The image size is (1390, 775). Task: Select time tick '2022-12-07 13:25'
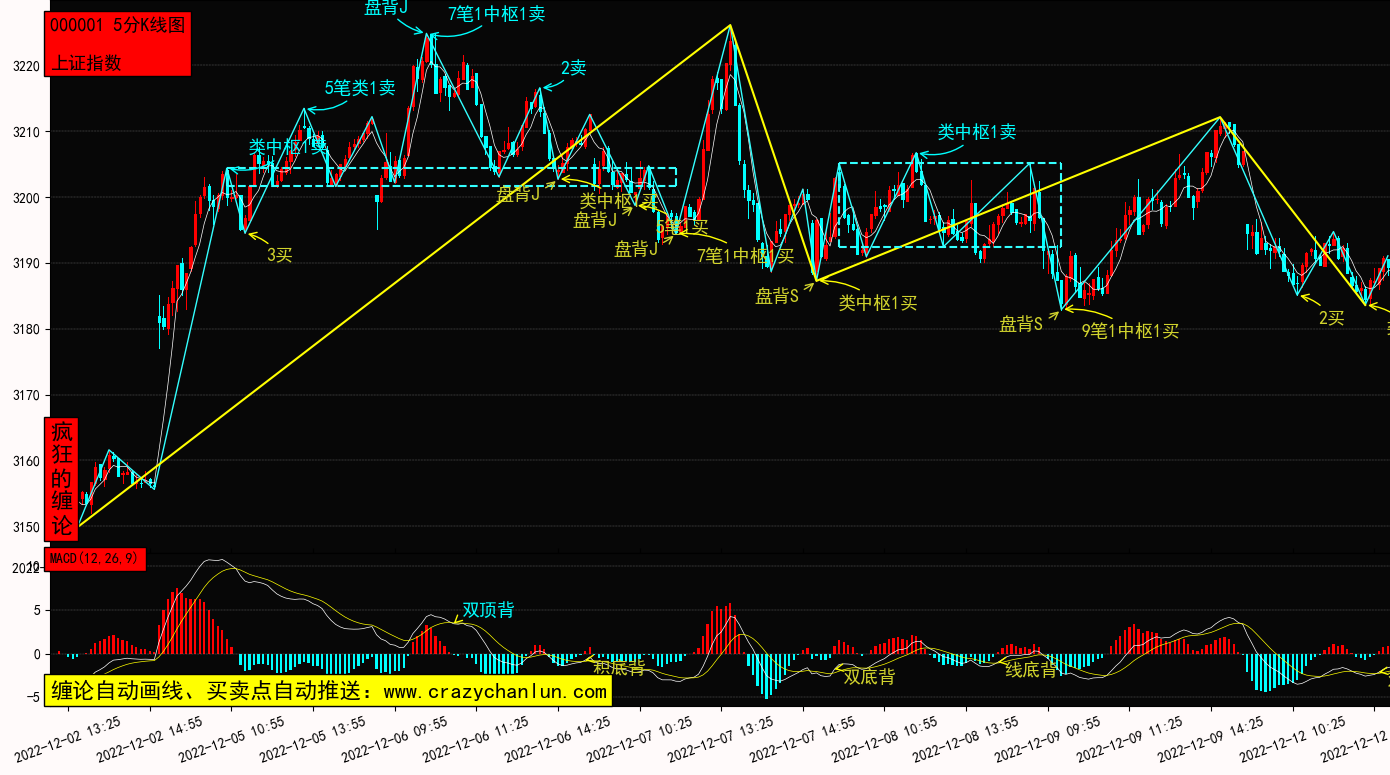coord(721,738)
